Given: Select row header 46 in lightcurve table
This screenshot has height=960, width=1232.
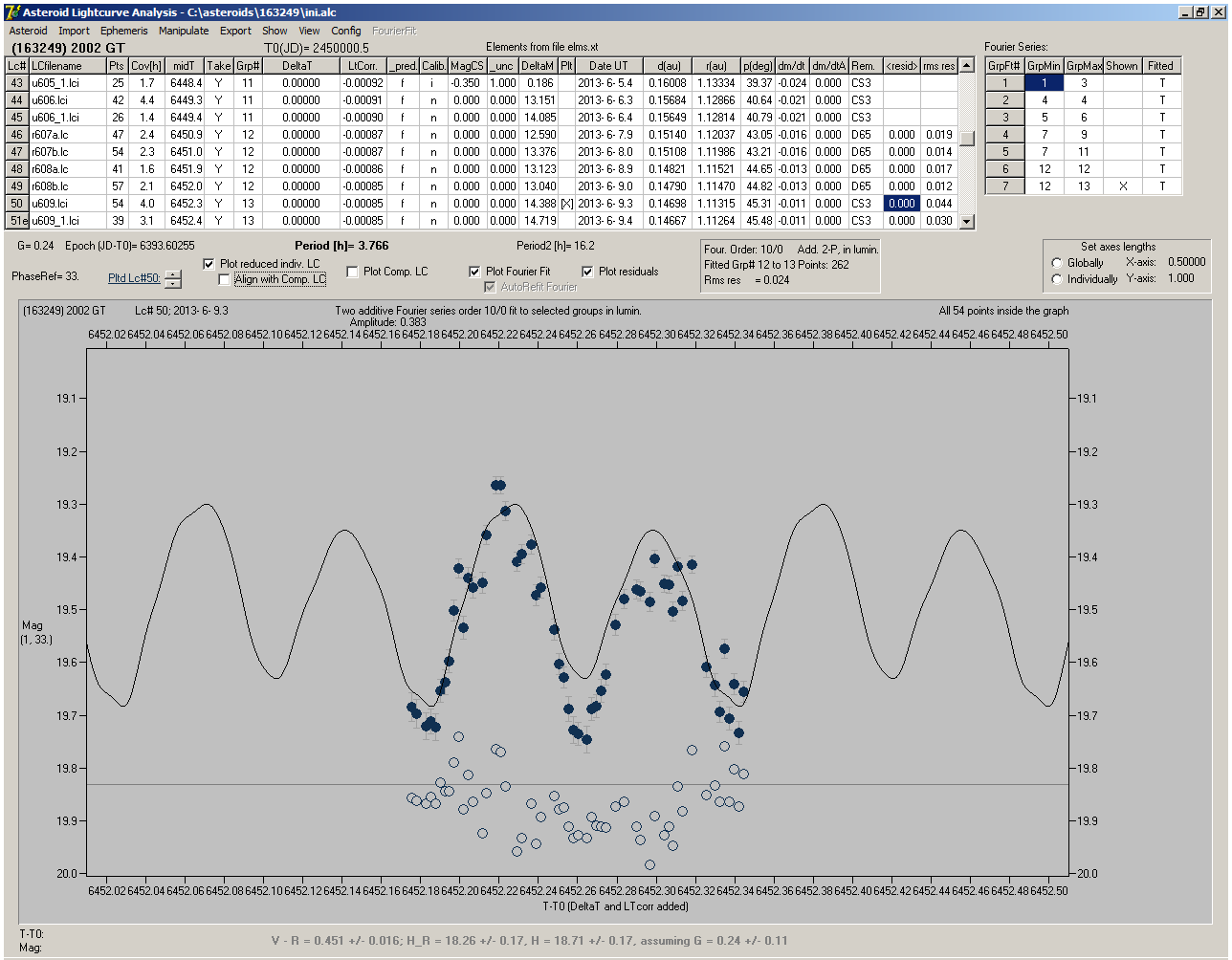Looking at the screenshot, I should coord(17,135).
